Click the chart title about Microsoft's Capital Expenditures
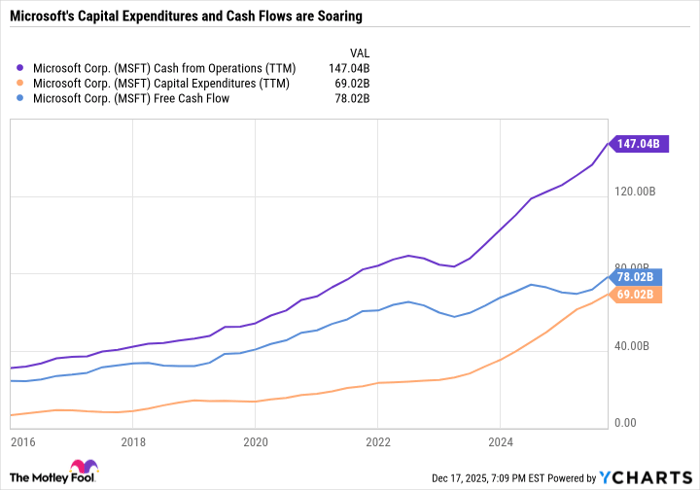Screen dimensions: 700x490 click(185, 16)
